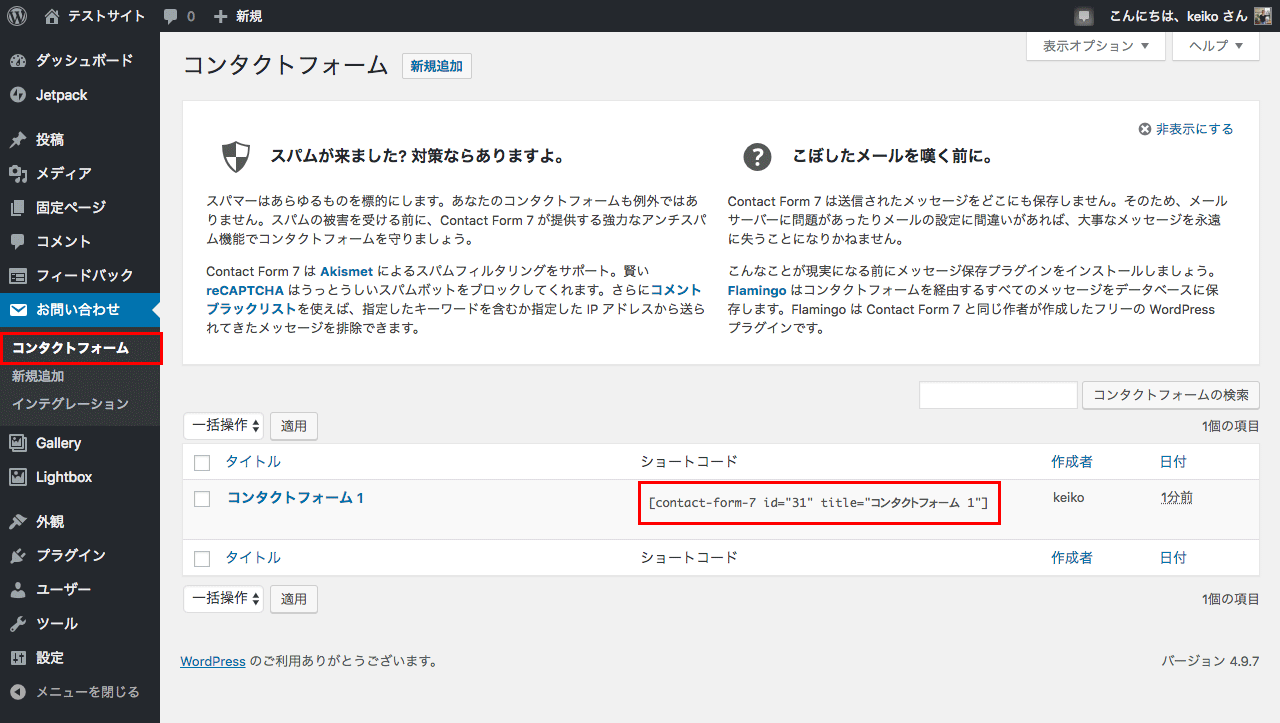1280x723 pixels.
Task: Open the Akismet link
Action: pyautogui.click(x=344, y=271)
